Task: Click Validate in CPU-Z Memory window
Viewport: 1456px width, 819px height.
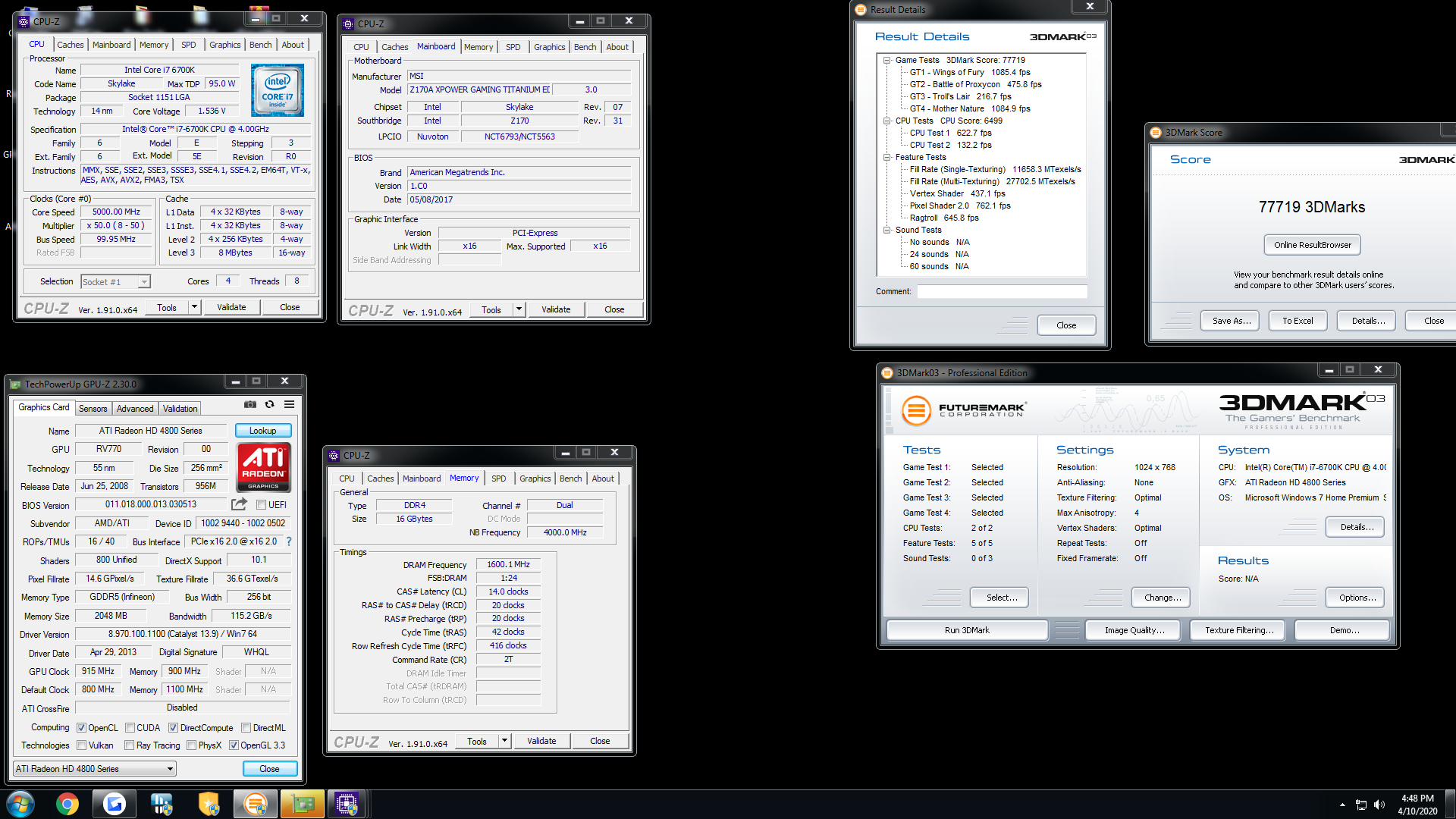Action: [541, 741]
